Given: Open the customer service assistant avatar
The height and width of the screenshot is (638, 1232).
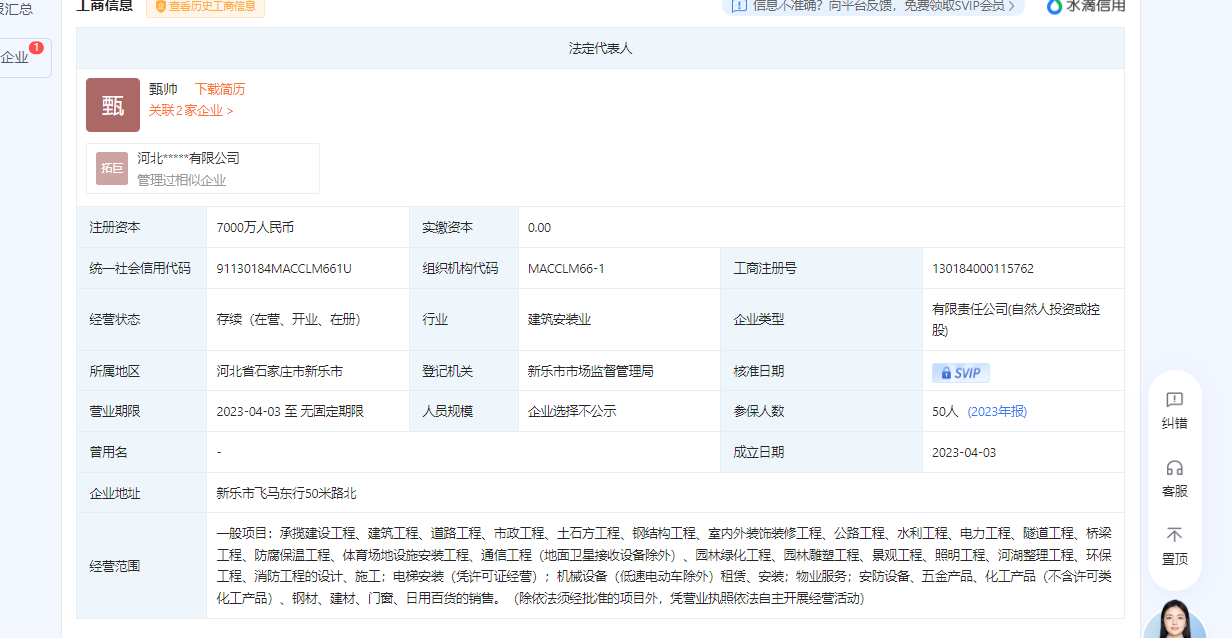Looking at the screenshot, I should click(1174, 620).
